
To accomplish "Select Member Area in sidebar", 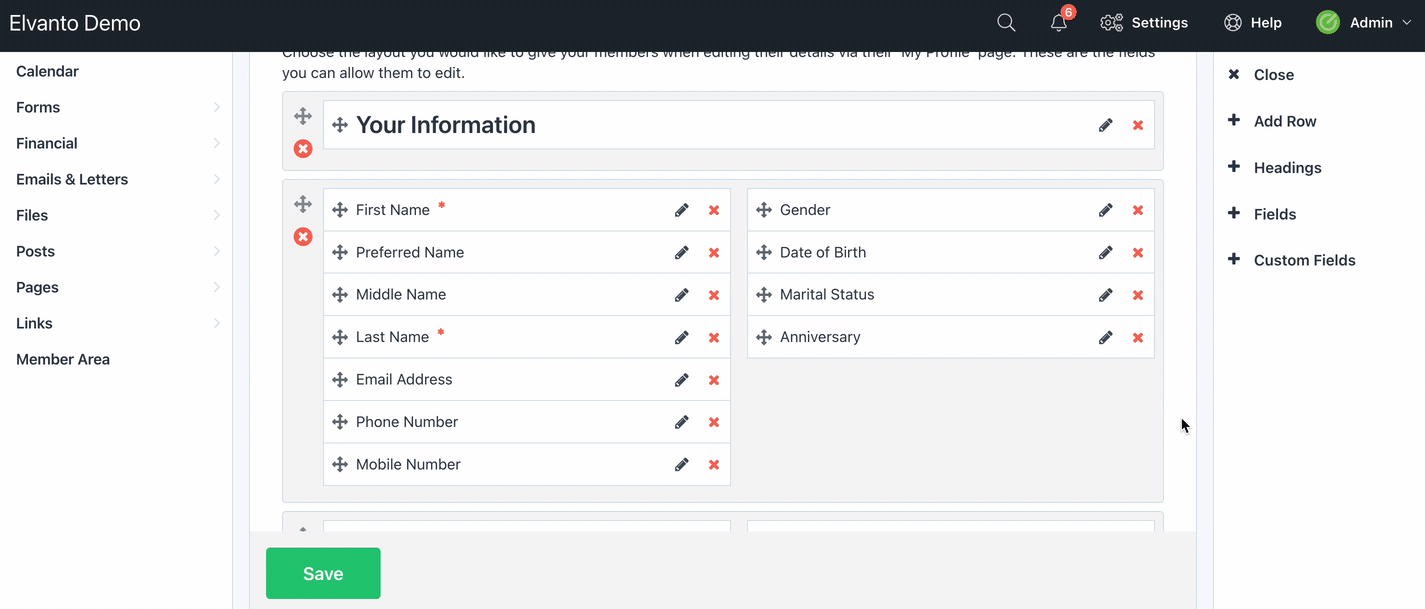I will (x=63, y=359).
